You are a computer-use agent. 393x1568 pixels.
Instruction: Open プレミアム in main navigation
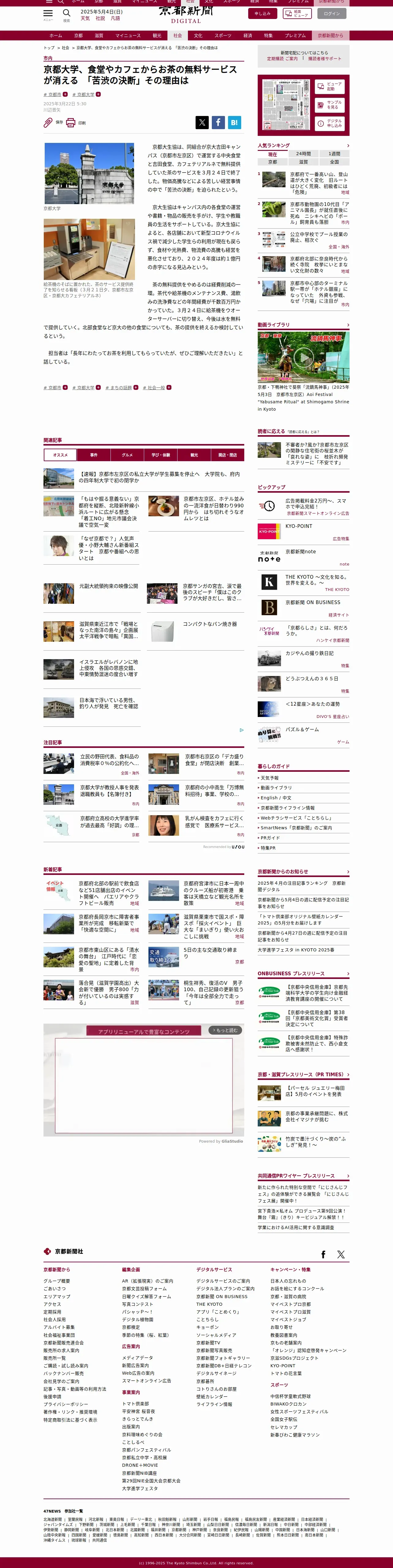(x=296, y=35)
